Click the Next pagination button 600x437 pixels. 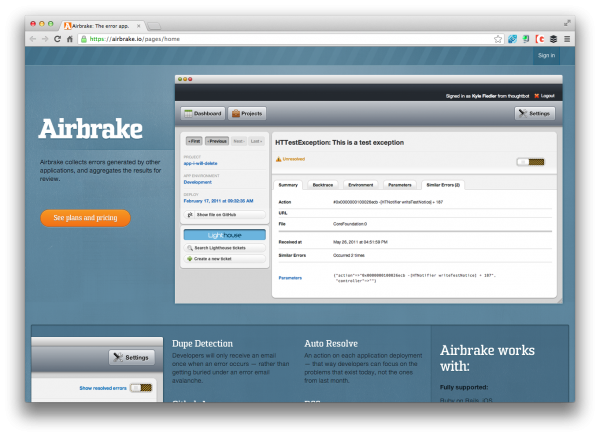239,141
